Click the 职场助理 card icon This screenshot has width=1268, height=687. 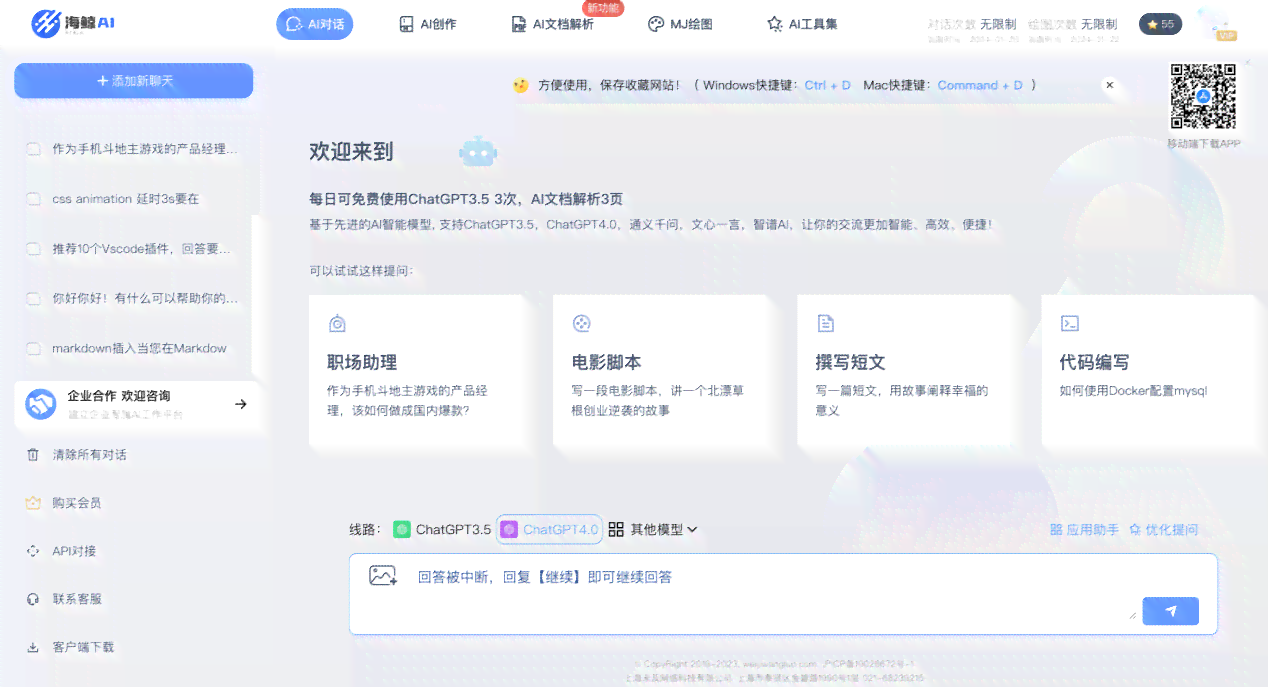pos(337,323)
